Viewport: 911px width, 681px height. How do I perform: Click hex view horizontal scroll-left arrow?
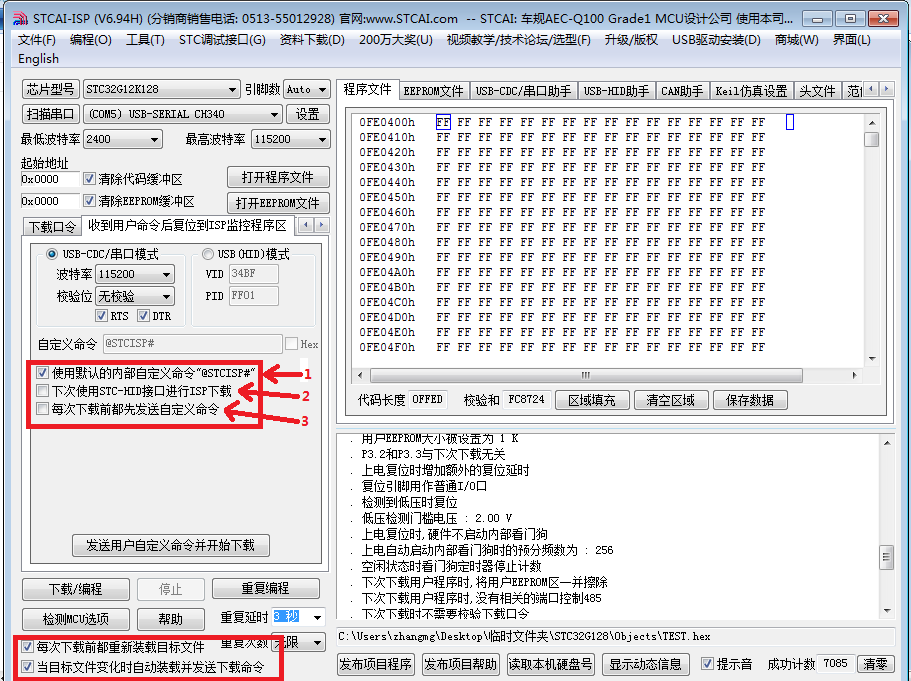coord(360,375)
